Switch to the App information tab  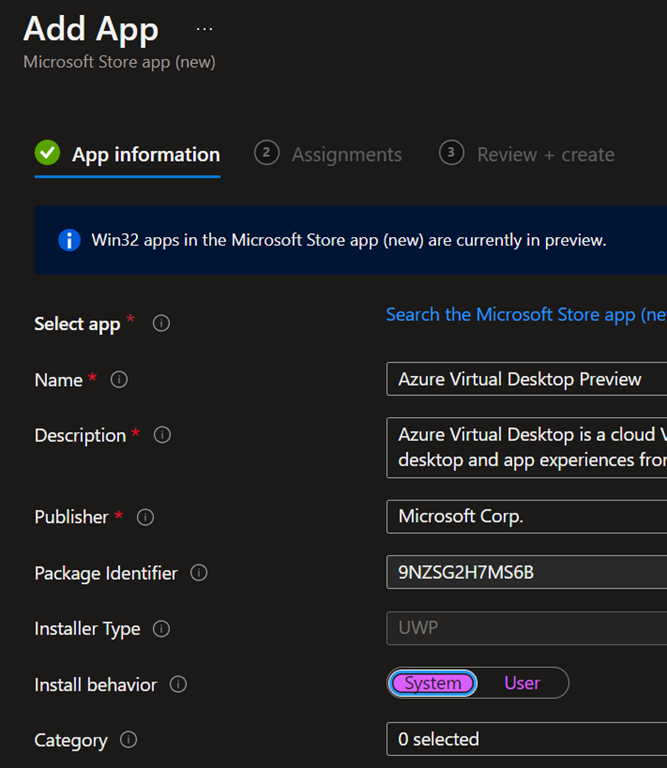tap(145, 154)
